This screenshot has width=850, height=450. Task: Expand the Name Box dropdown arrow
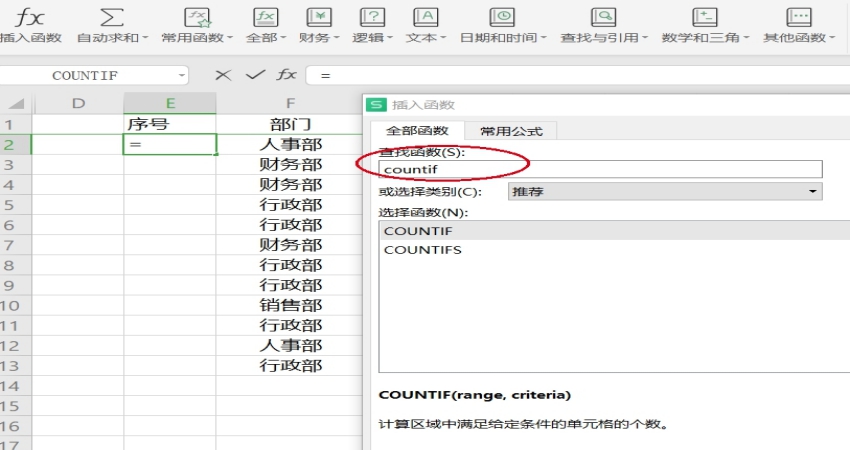181,75
